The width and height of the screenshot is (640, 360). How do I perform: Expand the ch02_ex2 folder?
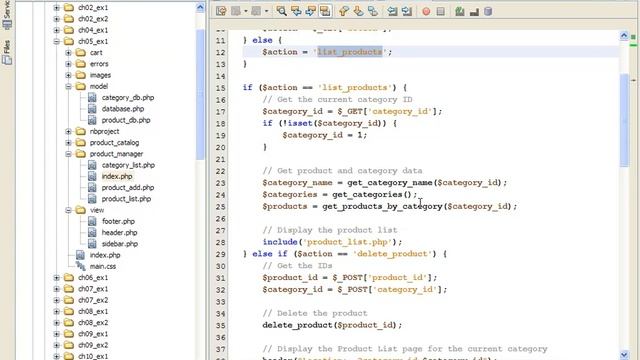tap(57, 19)
